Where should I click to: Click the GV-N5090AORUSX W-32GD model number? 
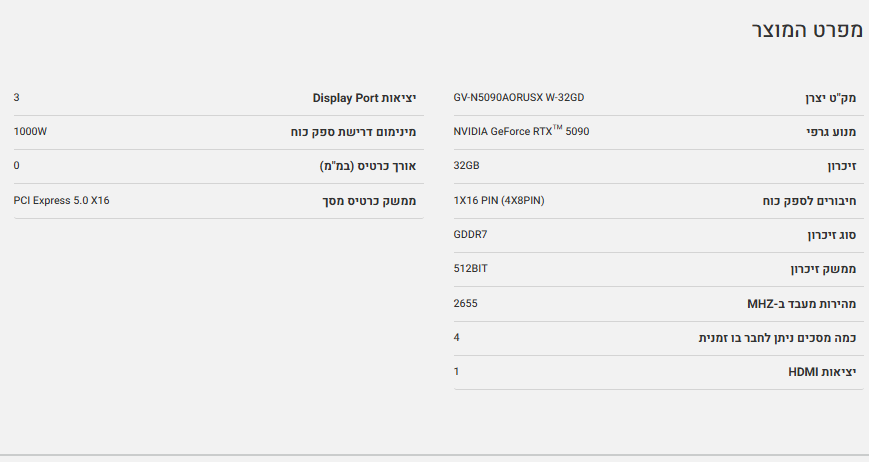click(x=518, y=98)
